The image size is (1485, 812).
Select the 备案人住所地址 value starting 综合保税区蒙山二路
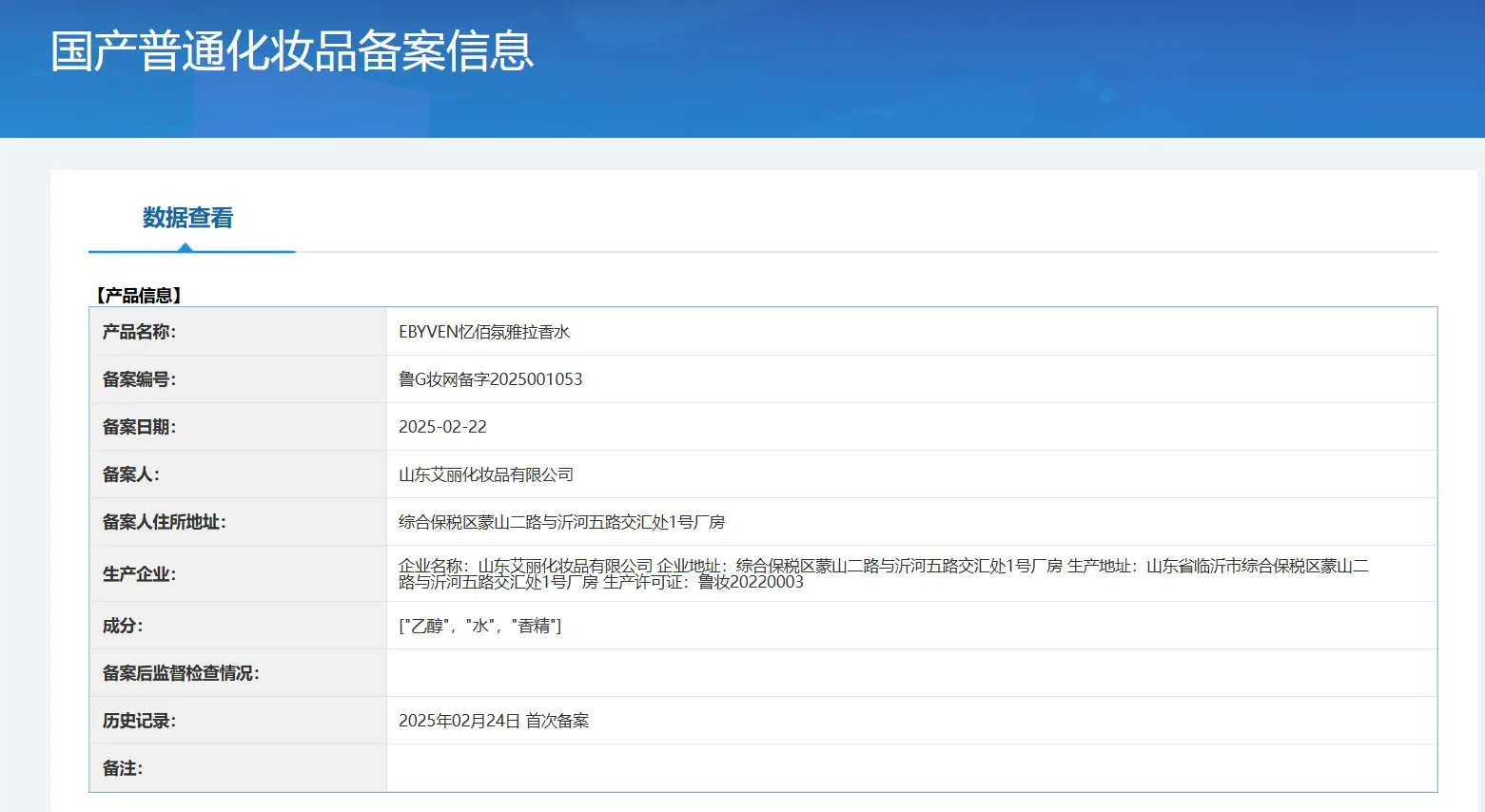[x=561, y=522]
